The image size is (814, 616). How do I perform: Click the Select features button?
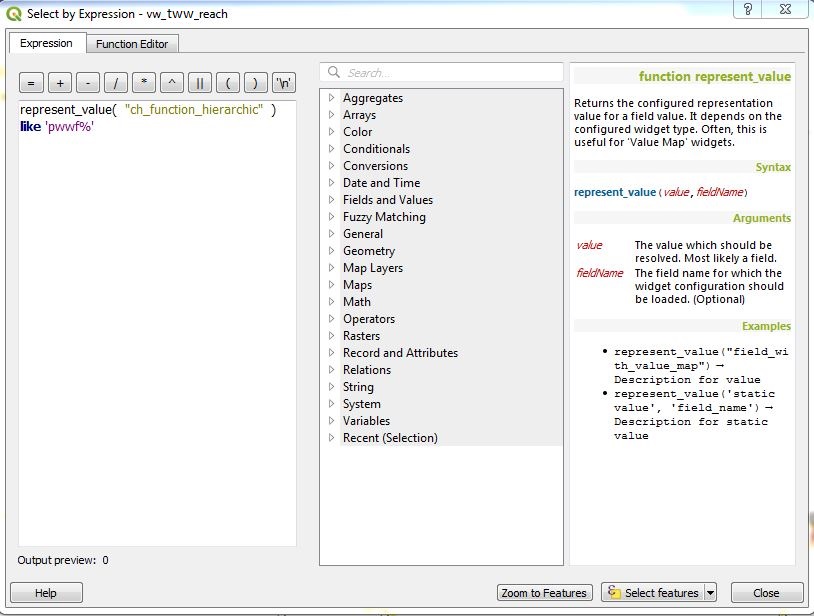point(653,593)
